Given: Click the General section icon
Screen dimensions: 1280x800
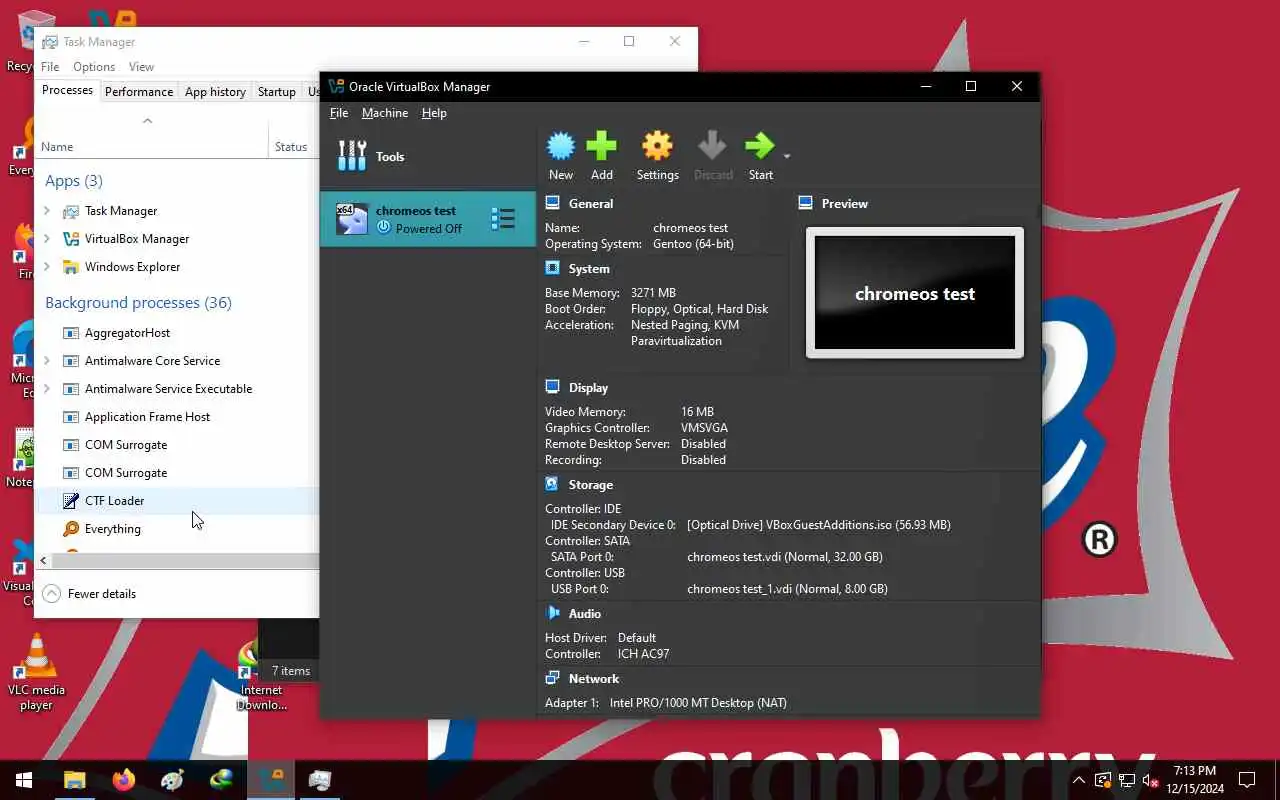Looking at the screenshot, I should pyautogui.click(x=552, y=203).
